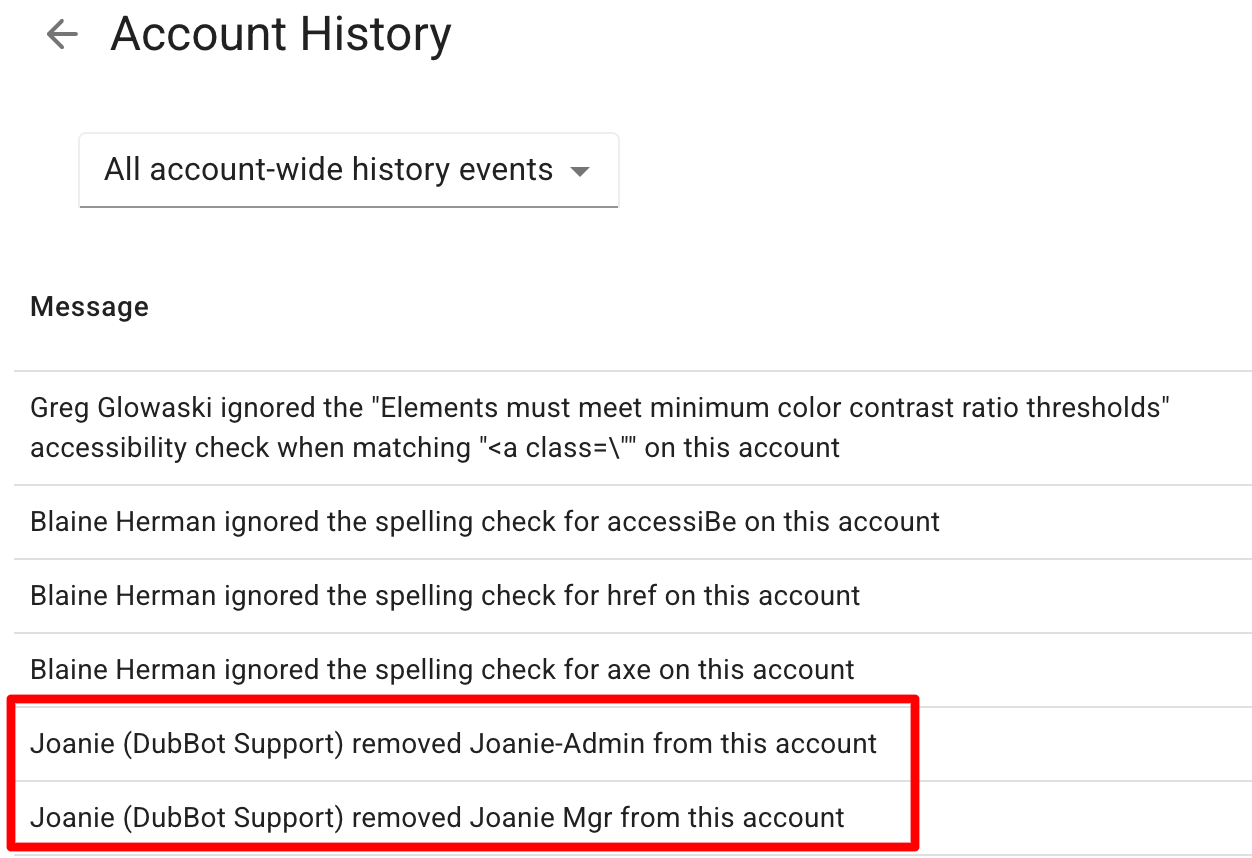
Task: Select the Account History page title
Action: click(280, 34)
